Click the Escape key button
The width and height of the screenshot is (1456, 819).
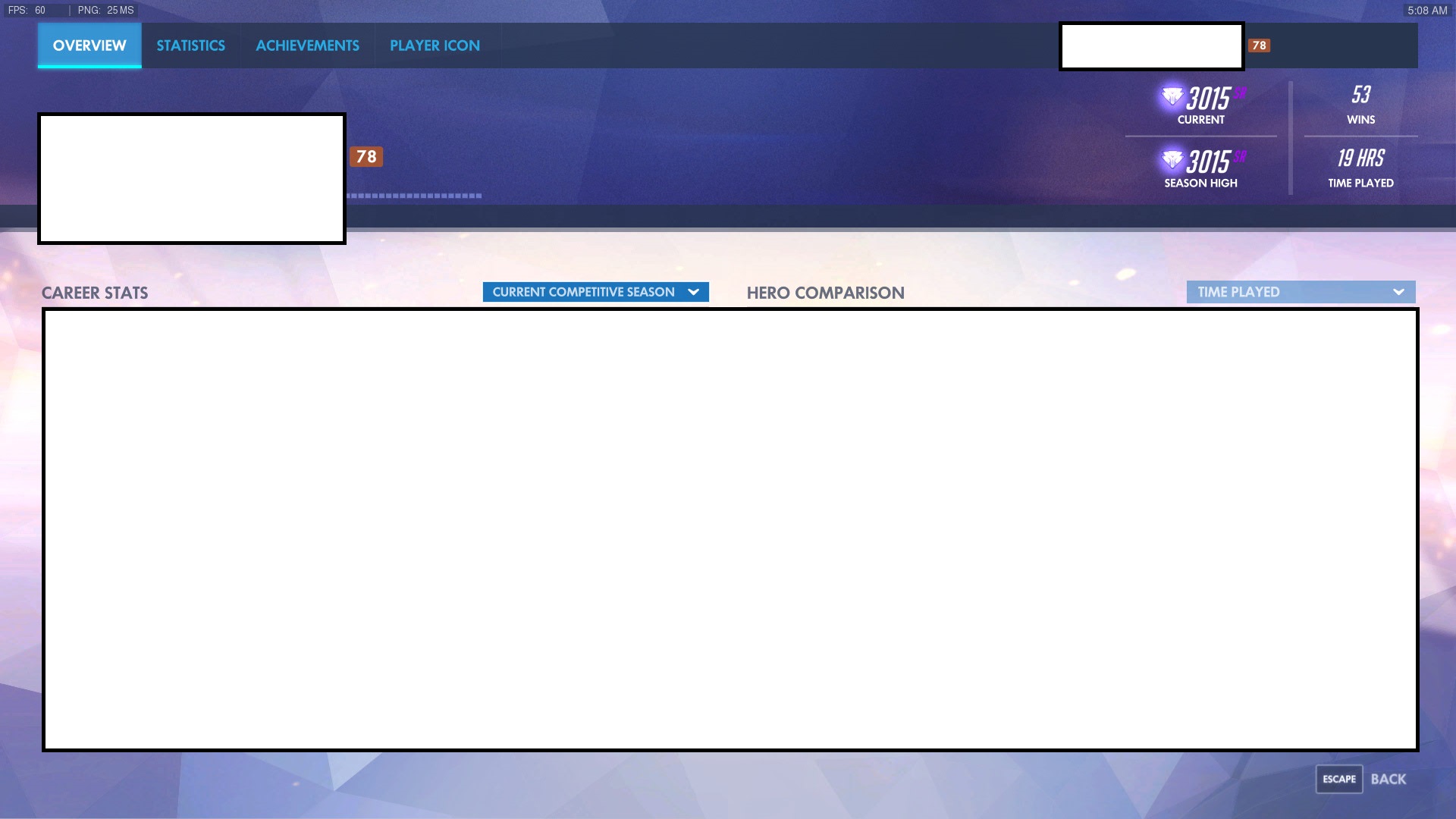click(x=1339, y=779)
